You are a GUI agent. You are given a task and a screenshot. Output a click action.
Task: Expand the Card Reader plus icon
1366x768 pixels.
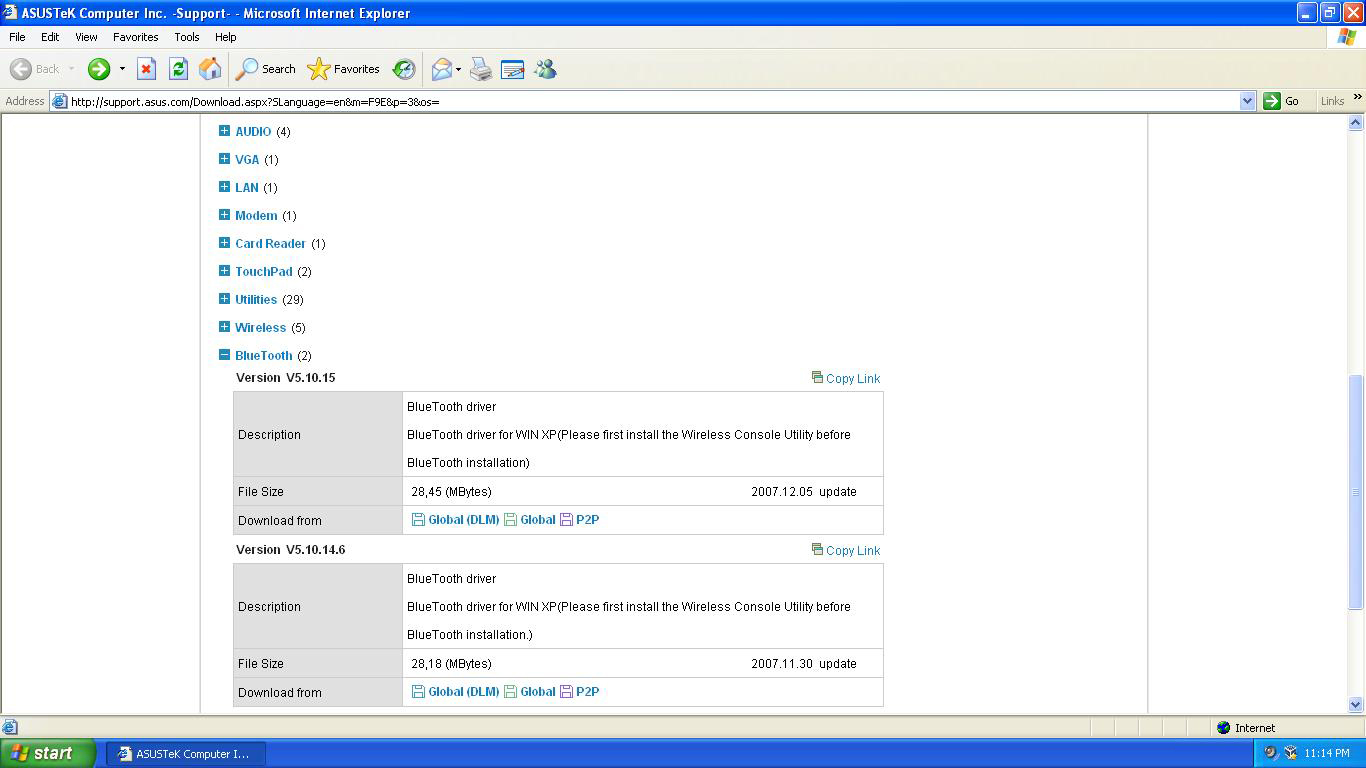click(x=224, y=242)
